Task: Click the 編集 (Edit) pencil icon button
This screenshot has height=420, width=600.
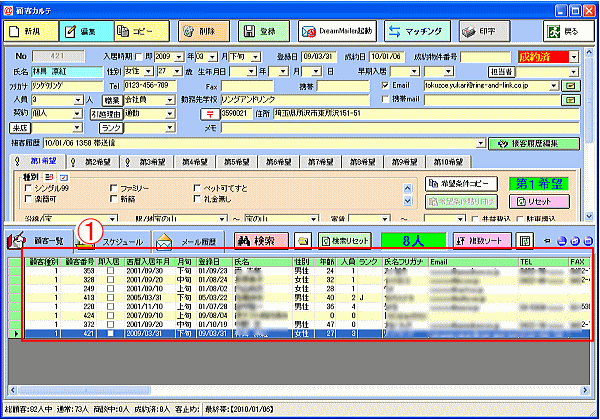Action: (86, 31)
